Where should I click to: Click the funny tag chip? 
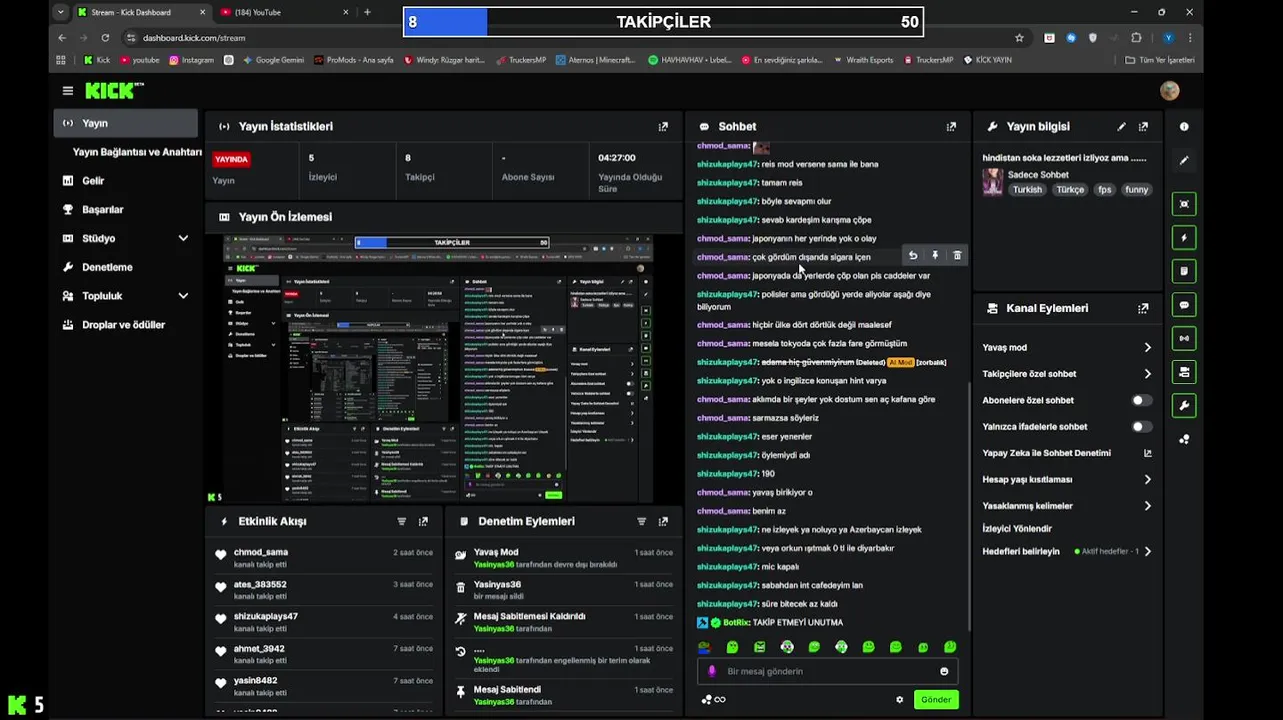point(1137,189)
